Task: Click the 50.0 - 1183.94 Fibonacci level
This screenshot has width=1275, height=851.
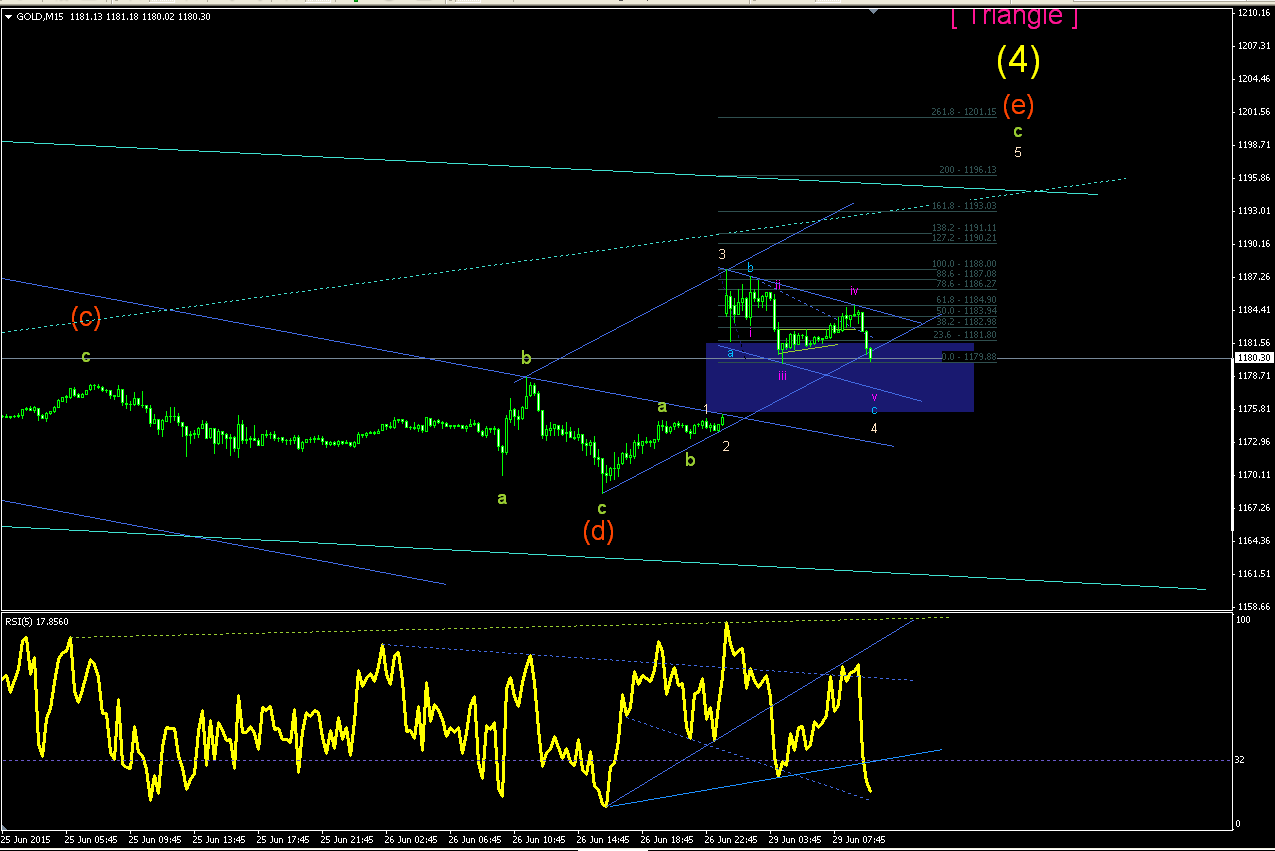Action: point(965,311)
